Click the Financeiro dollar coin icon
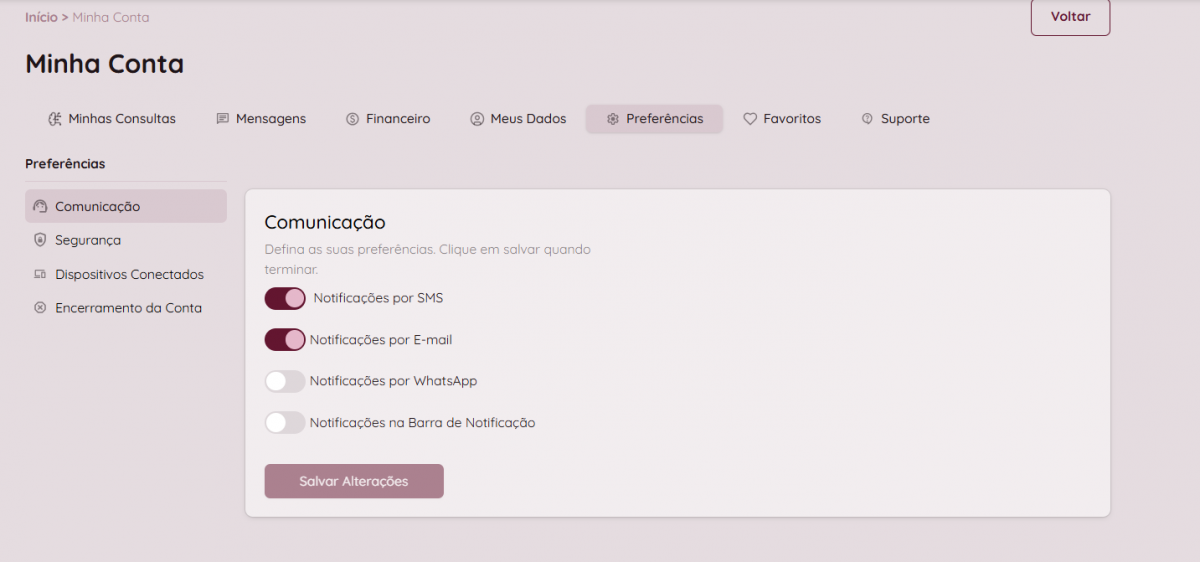Image resolution: width=1200 pixels, height=562 pixels. 352,119
